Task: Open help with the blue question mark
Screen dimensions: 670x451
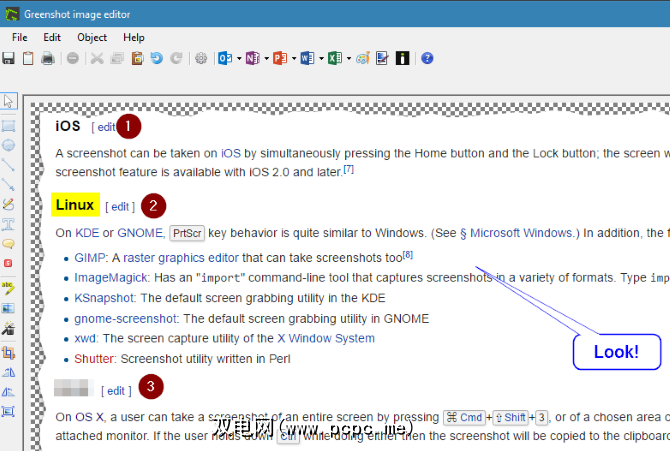Action: (427, 58)
